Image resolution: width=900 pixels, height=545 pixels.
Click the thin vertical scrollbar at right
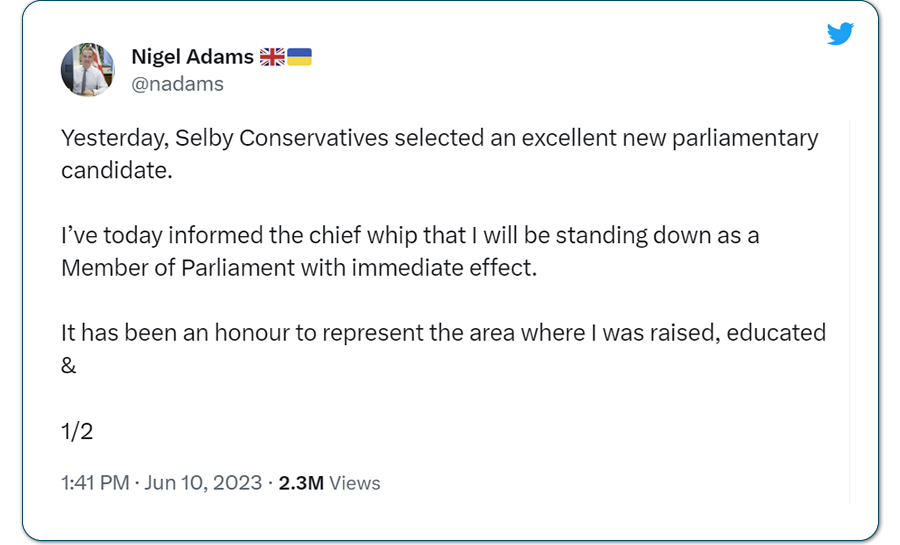pos(849,312)
